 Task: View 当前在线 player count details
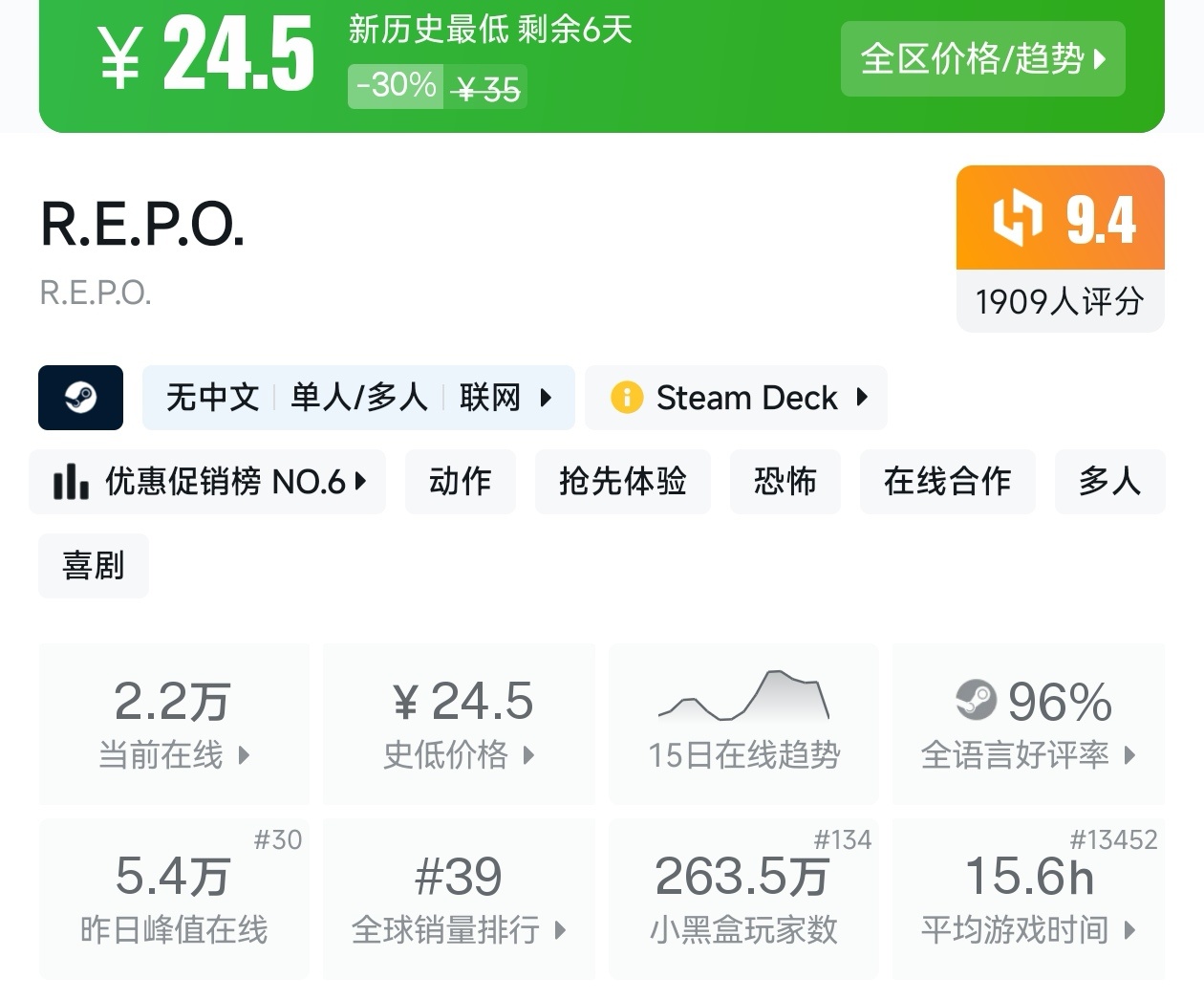click(x=174, y=724)
